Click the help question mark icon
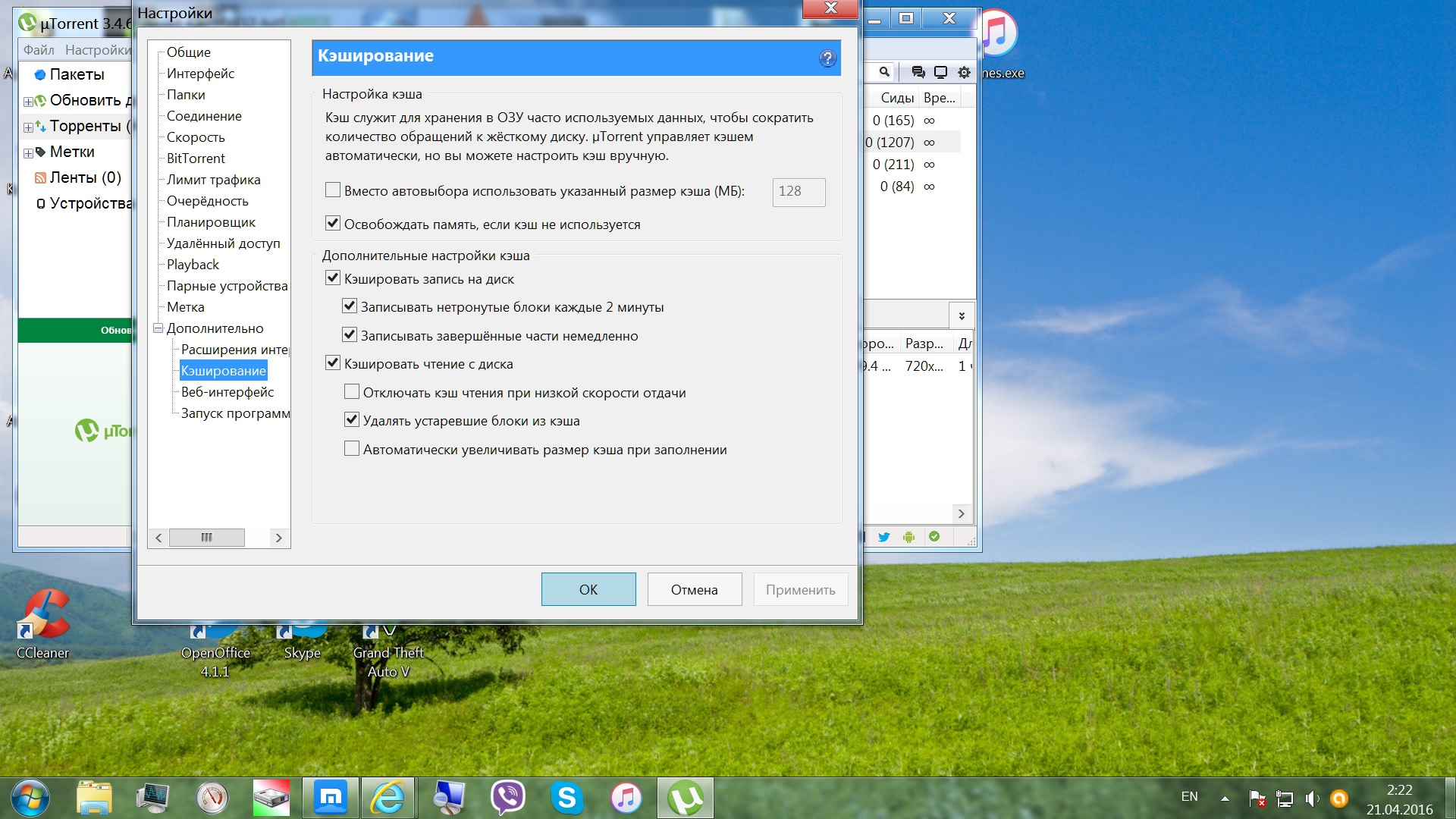 point(827,58)
